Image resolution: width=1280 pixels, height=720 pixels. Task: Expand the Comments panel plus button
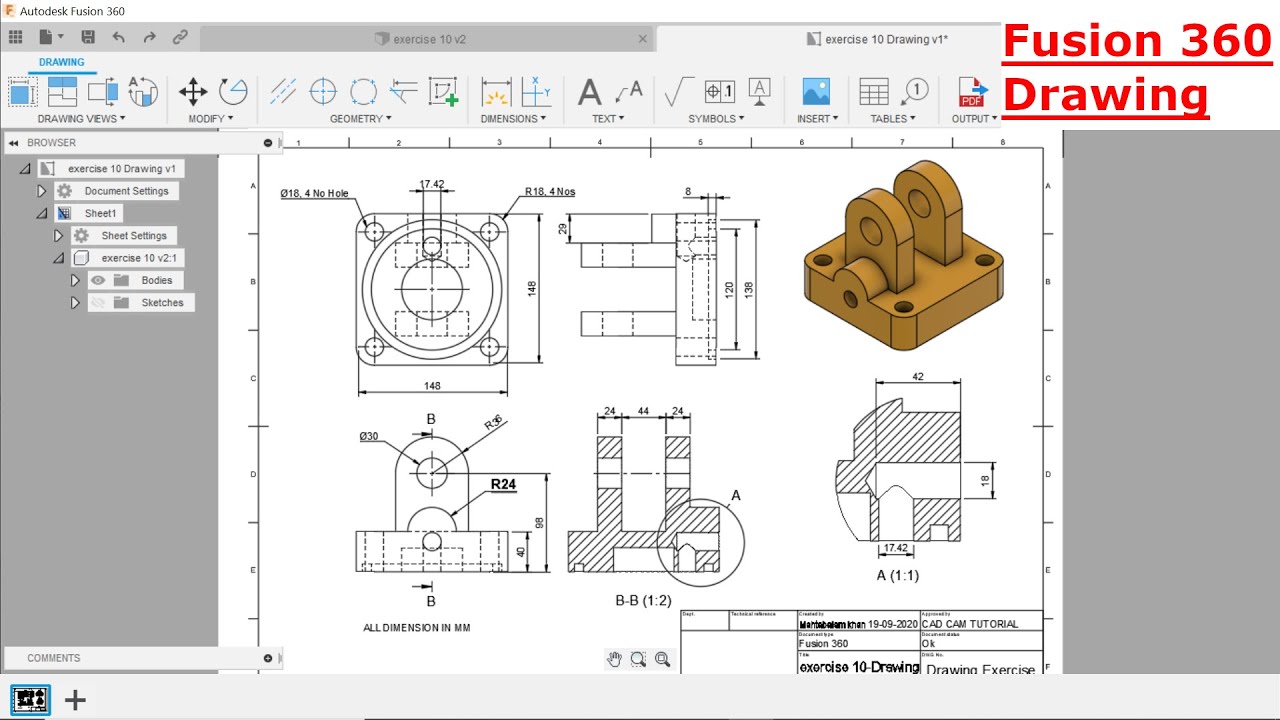tap(268, 658)
